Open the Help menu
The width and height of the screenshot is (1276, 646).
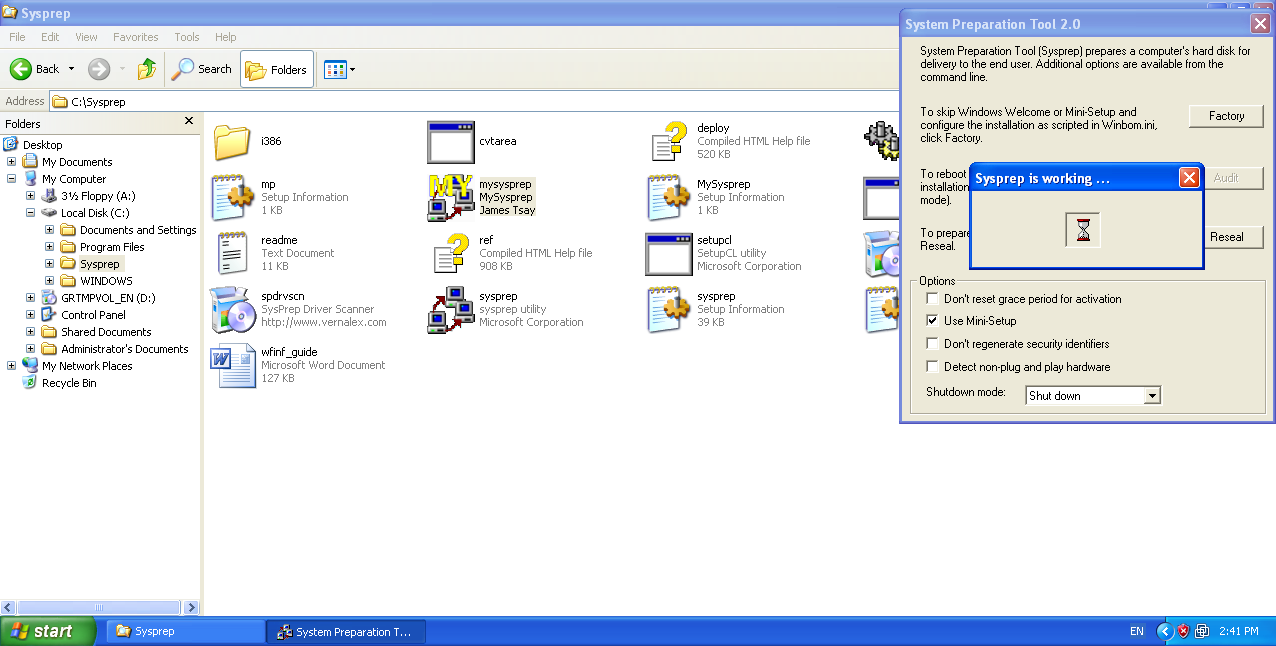(x=226, y=37)
